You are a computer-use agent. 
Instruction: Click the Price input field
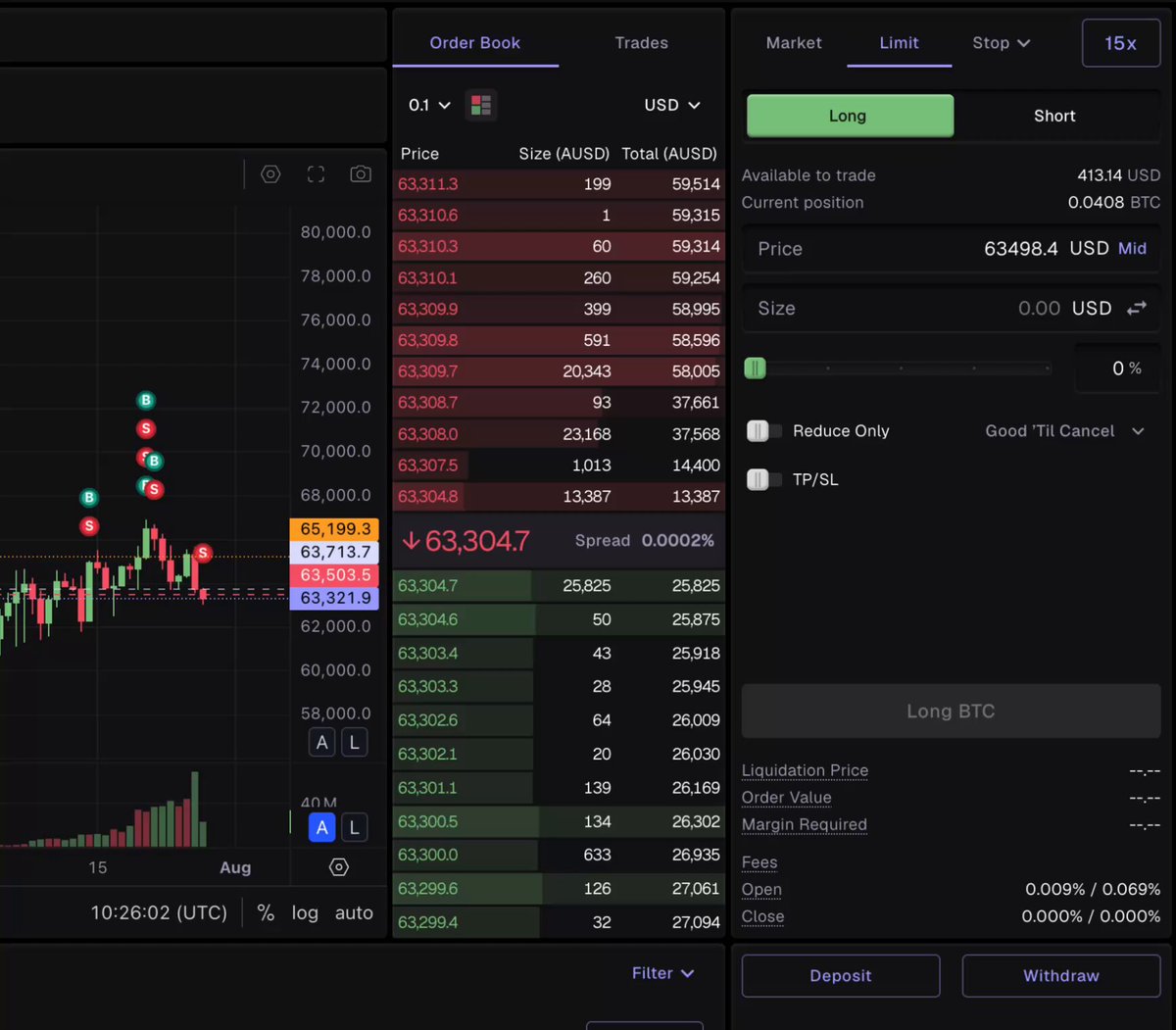(x=951, y=249)
